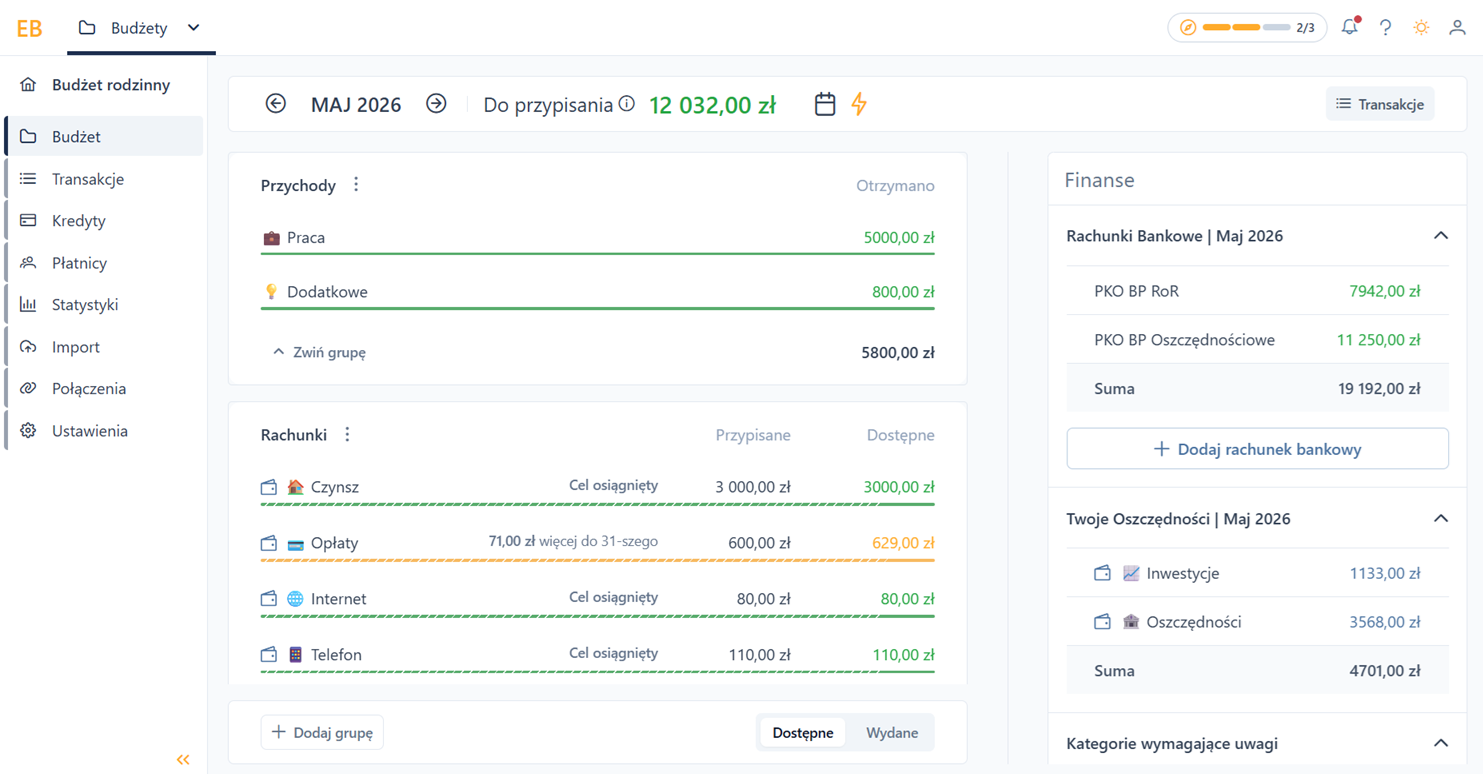This screenshot has height=774, width=1483.
Task: Open the calendar icon
Action: coord(825,104)
